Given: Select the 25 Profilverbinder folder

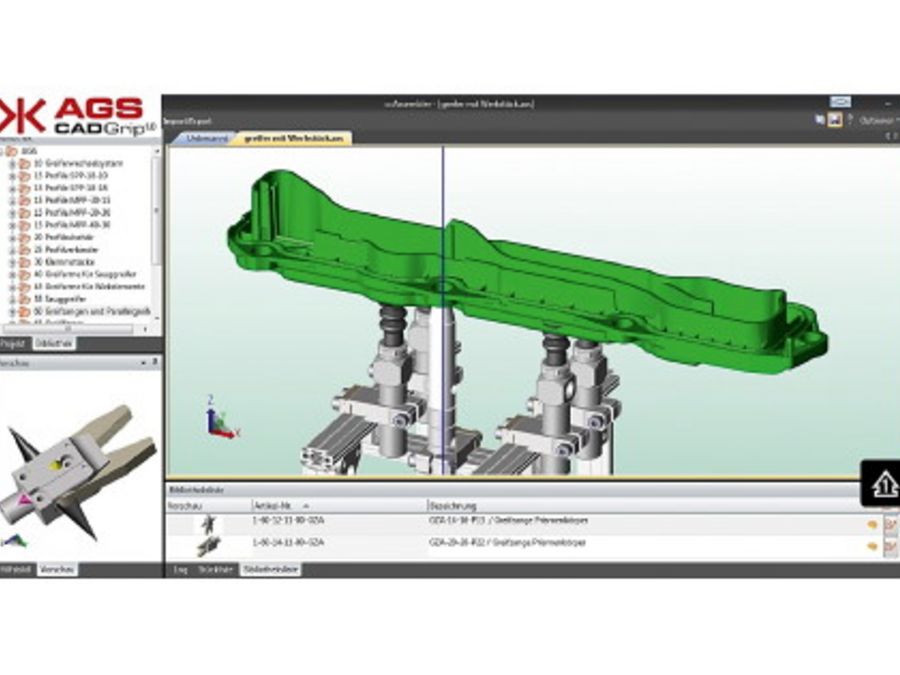Looking at the screenshot, I should tap(66, 250).
